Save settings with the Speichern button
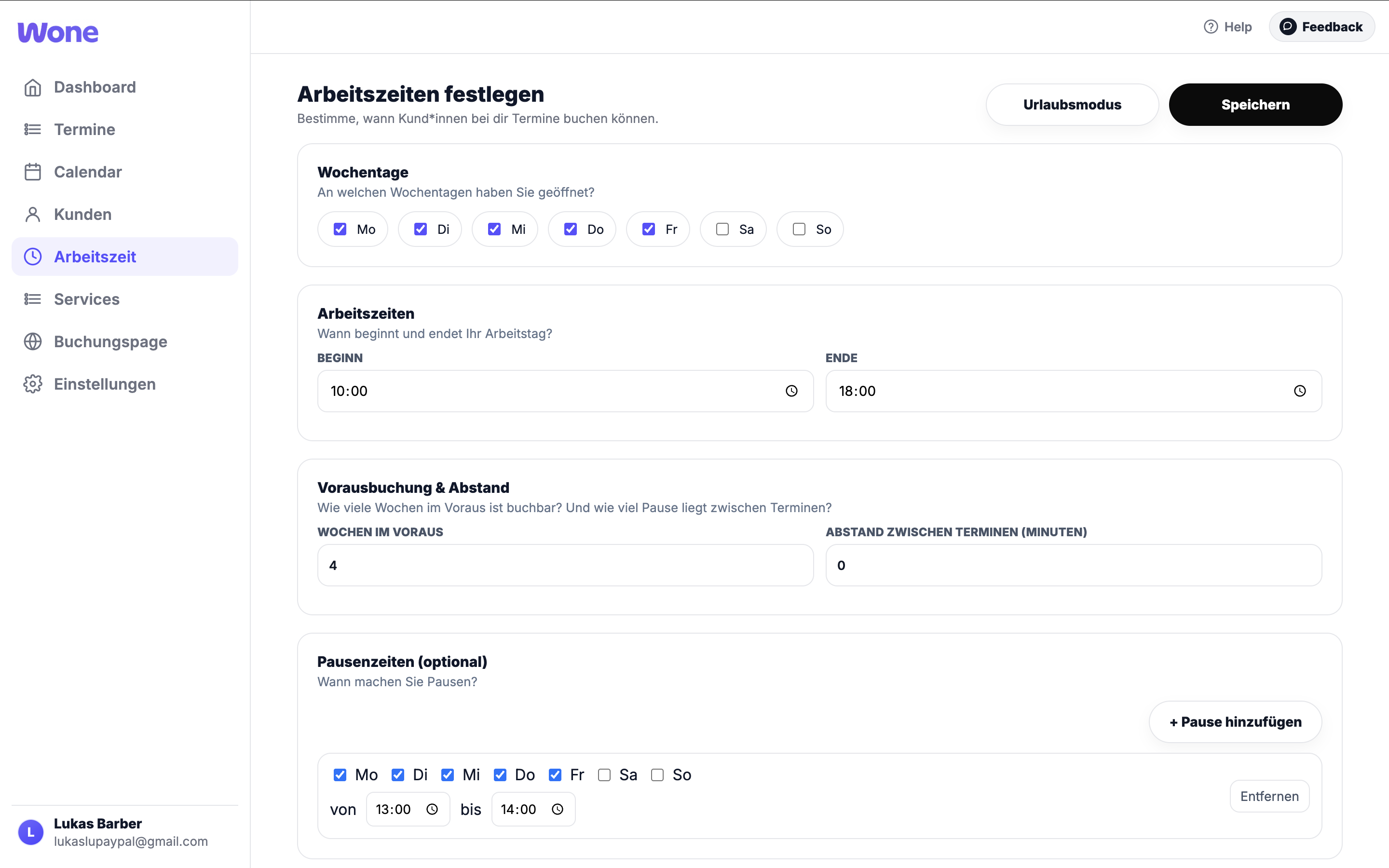Image resolution: width=1389 pixels, height=868 pixels. 1255,105
